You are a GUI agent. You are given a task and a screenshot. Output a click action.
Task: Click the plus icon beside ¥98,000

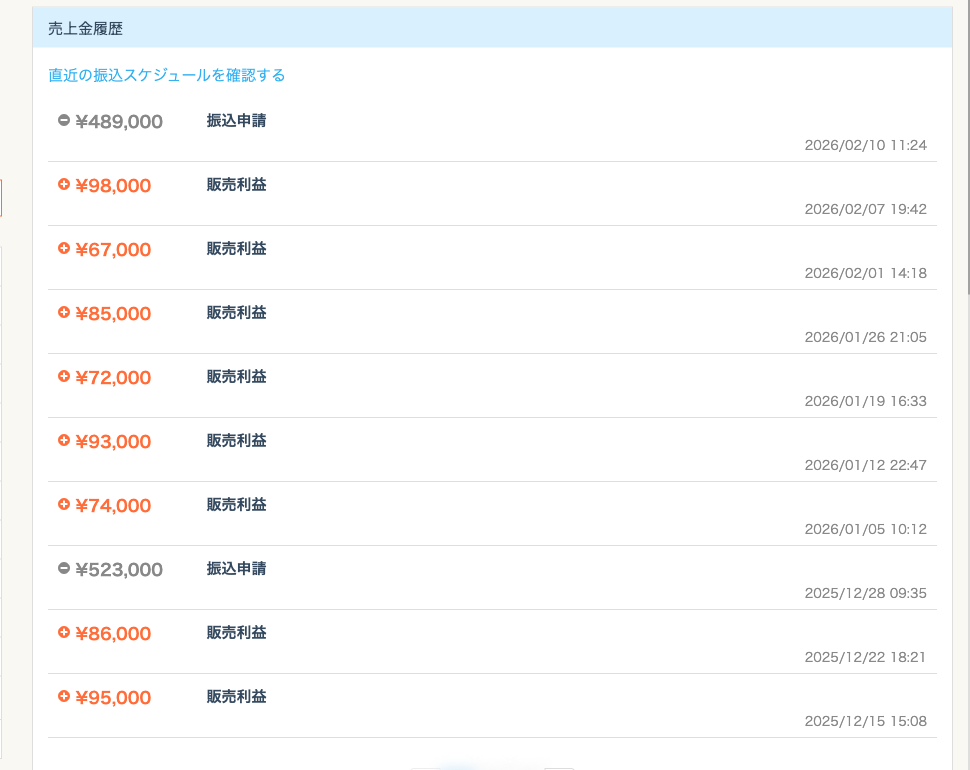(64, 185)
